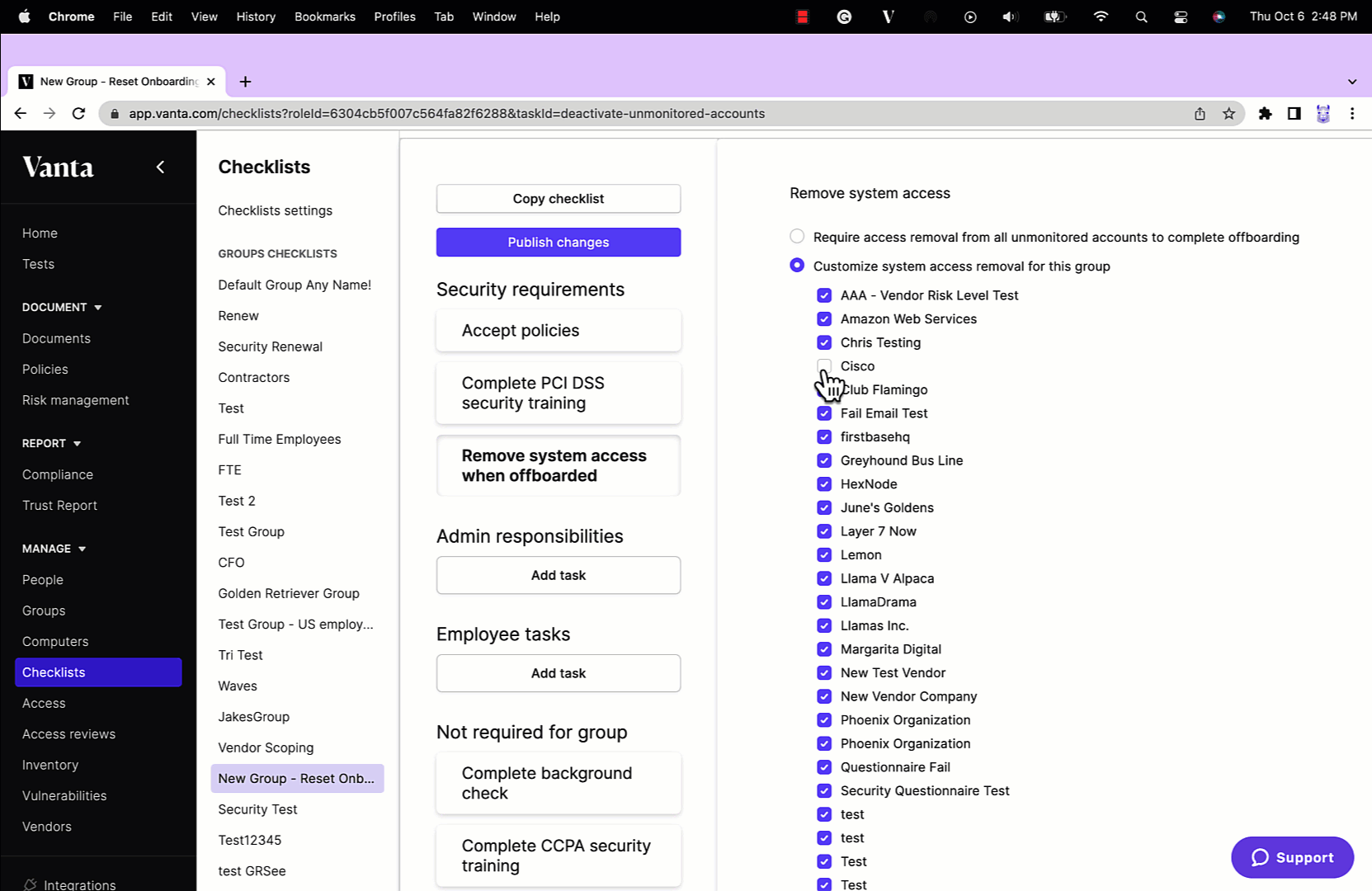
Task: Click the Chrome back arrow
Action: point(21,114)
